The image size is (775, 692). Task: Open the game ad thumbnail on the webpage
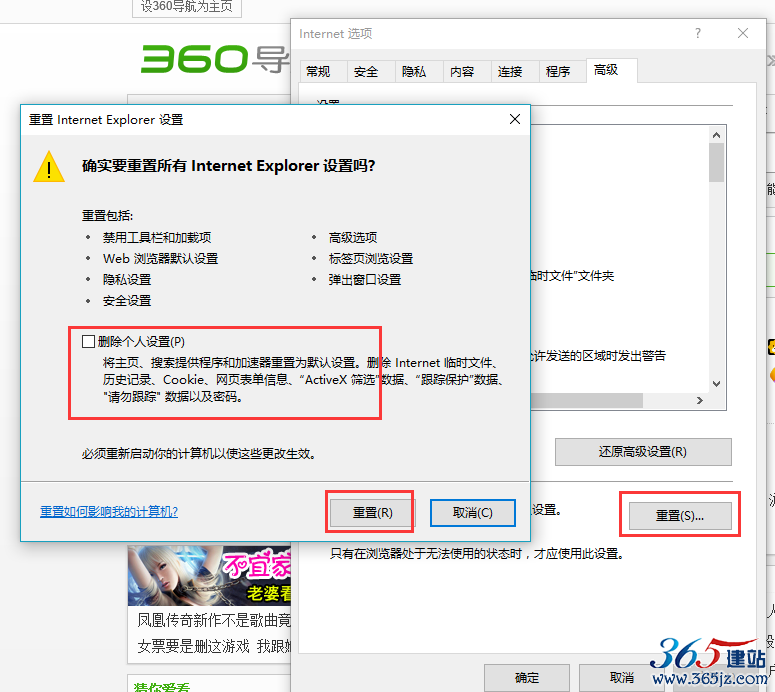(x=209, y=575)
